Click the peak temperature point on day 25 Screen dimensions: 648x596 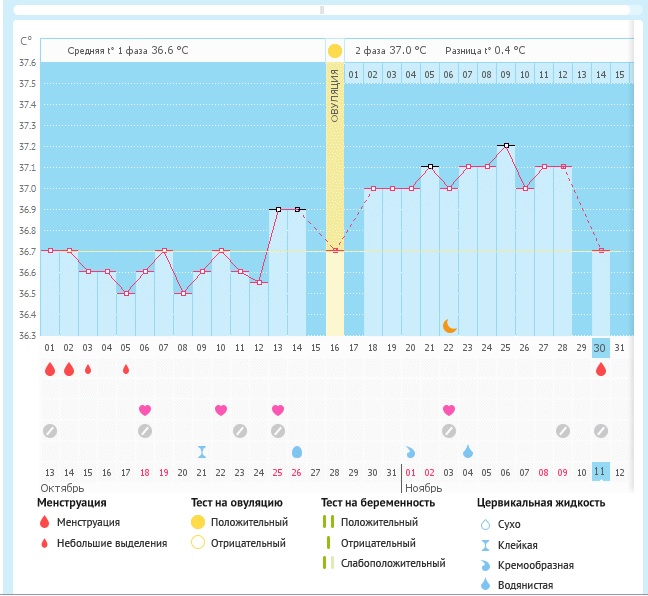506,145
